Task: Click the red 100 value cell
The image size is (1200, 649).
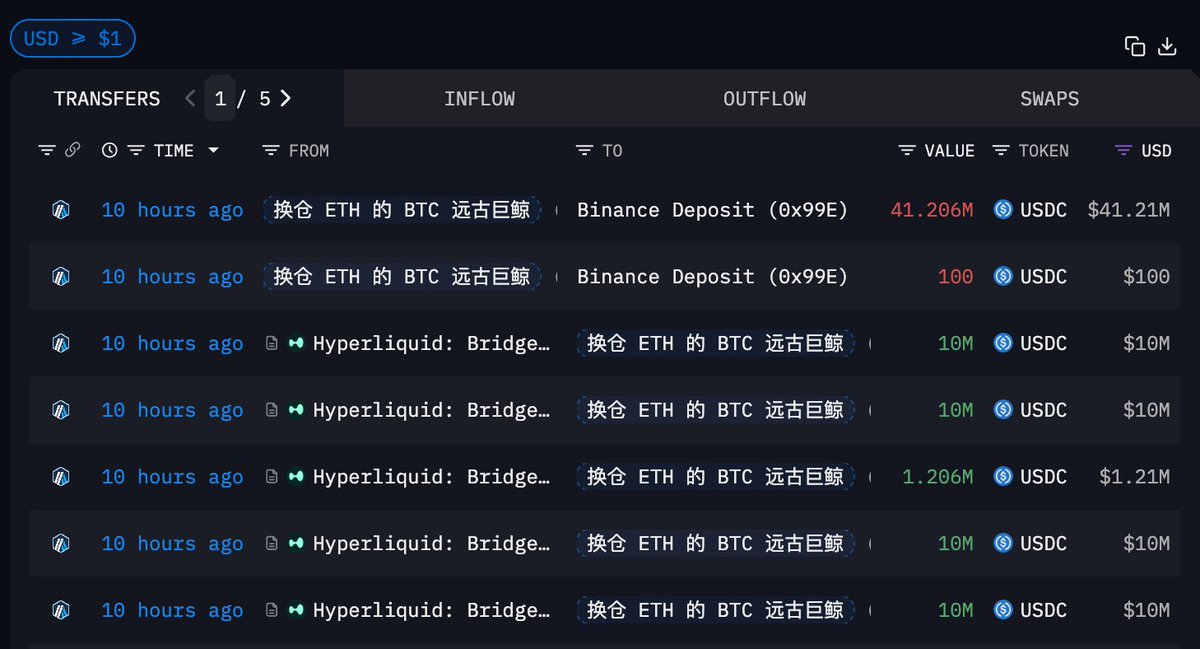Action: [955, 276]
